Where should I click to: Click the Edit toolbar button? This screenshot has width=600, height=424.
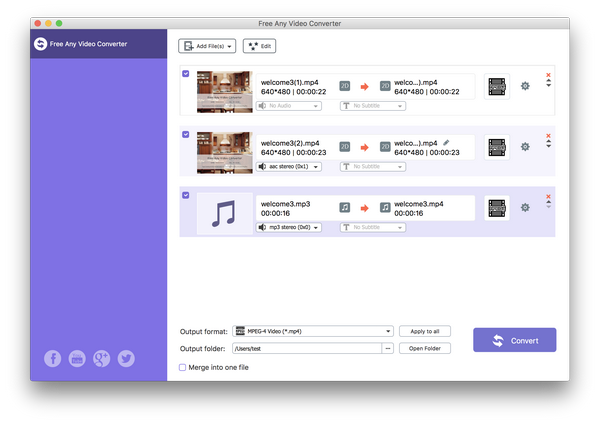pyautogui.click(x=259, y=46)
